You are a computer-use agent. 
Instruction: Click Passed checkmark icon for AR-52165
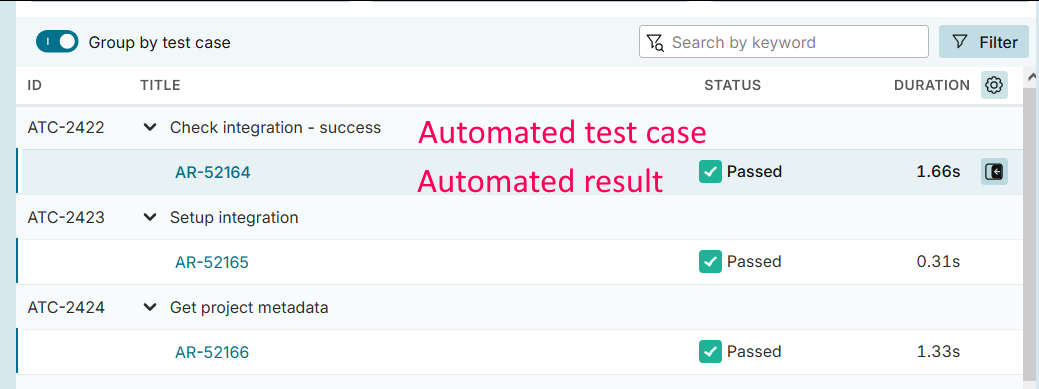tap(710, 261)
